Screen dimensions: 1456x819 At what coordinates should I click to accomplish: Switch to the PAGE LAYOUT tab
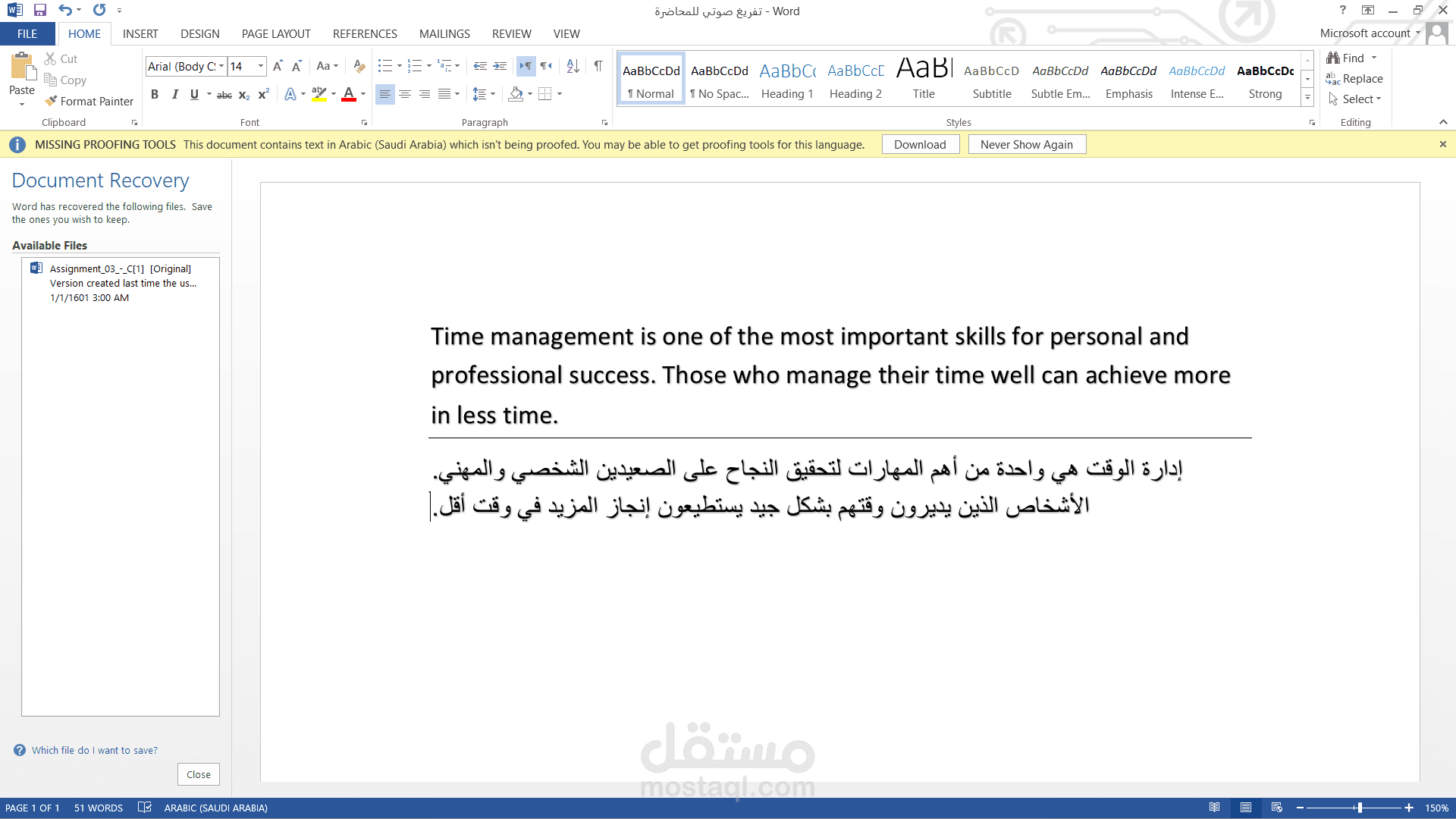coord(276,33)
